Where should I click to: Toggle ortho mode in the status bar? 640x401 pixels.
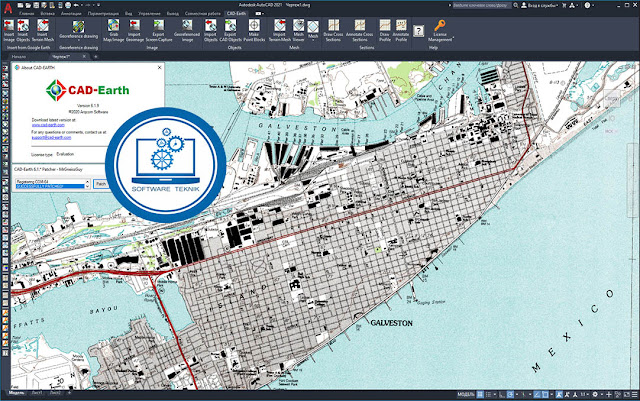(x=502, y=394)
